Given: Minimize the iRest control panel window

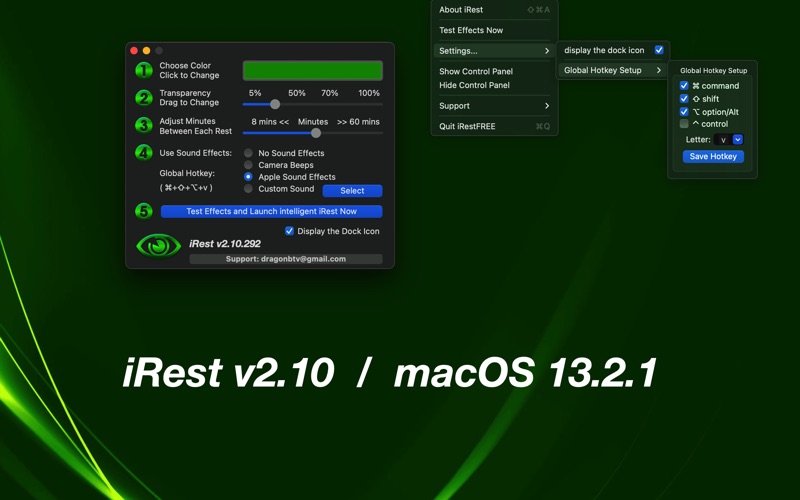Looking at the screenshot, I should click(x=146, y=51).
